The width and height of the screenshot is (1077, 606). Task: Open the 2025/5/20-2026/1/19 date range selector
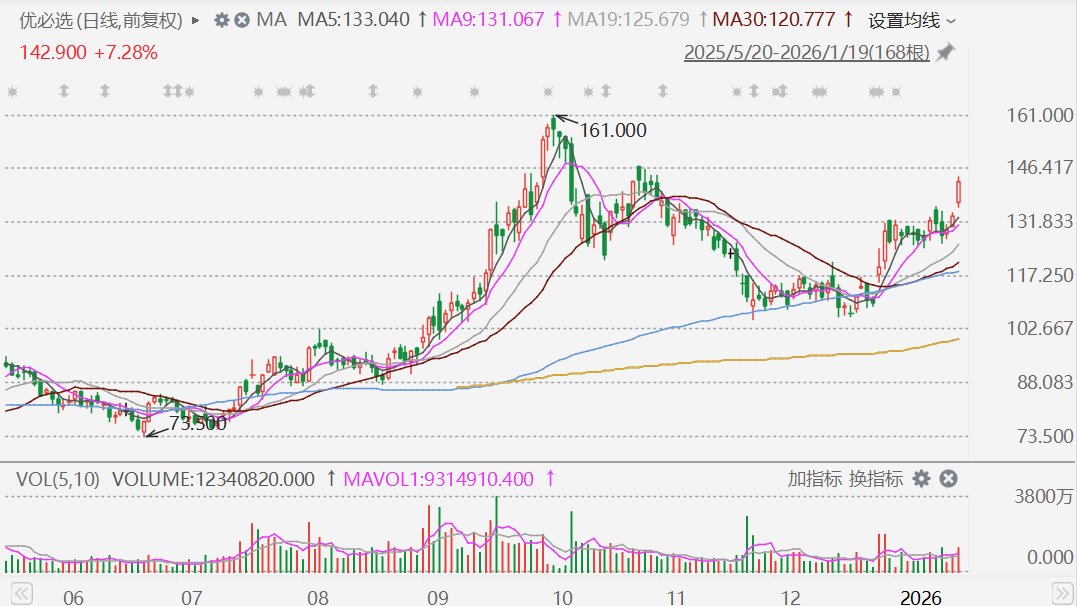click(806, 53)
